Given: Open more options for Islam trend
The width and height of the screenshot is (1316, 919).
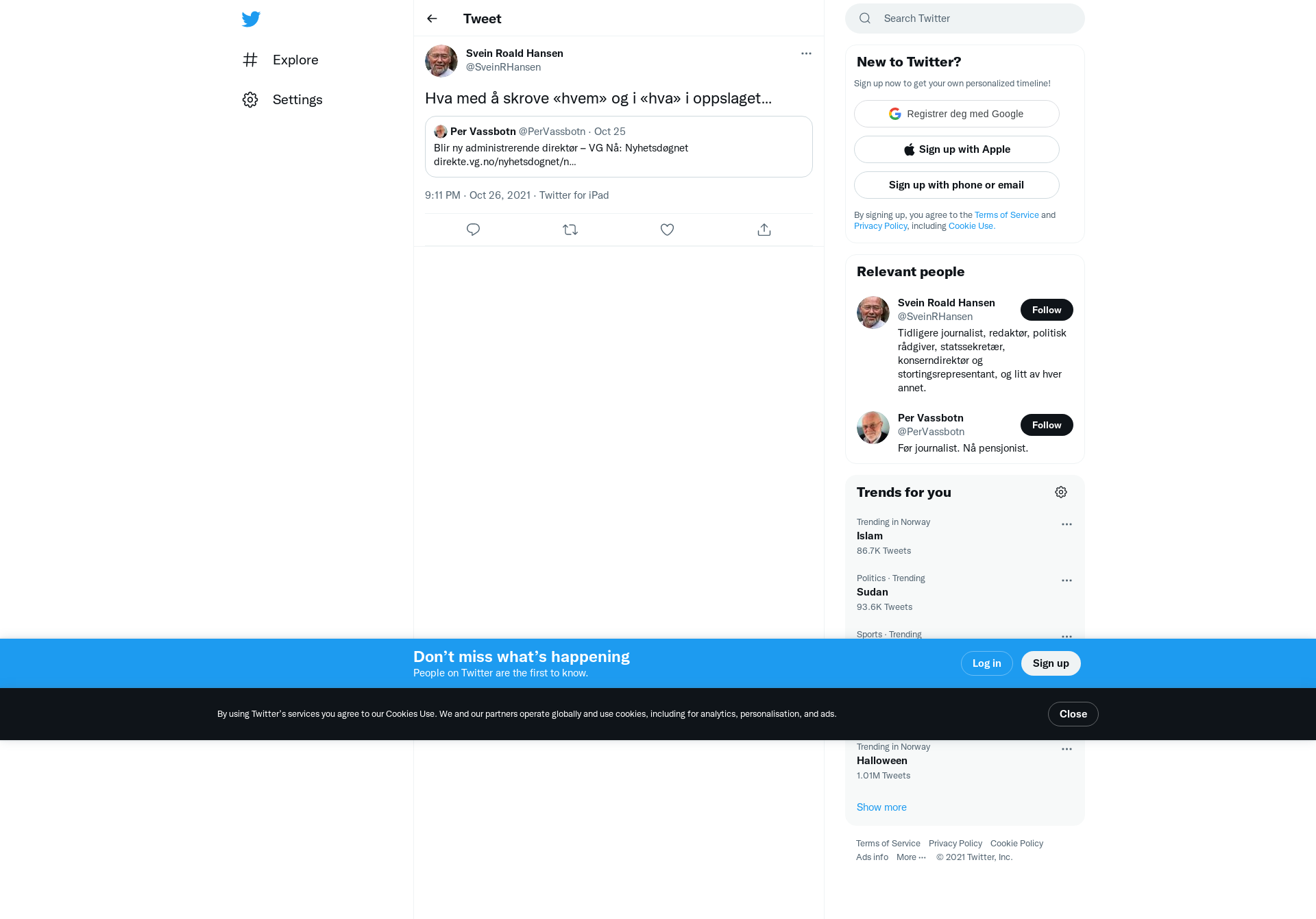Looking at the screenshot, I should (1067, 524).
